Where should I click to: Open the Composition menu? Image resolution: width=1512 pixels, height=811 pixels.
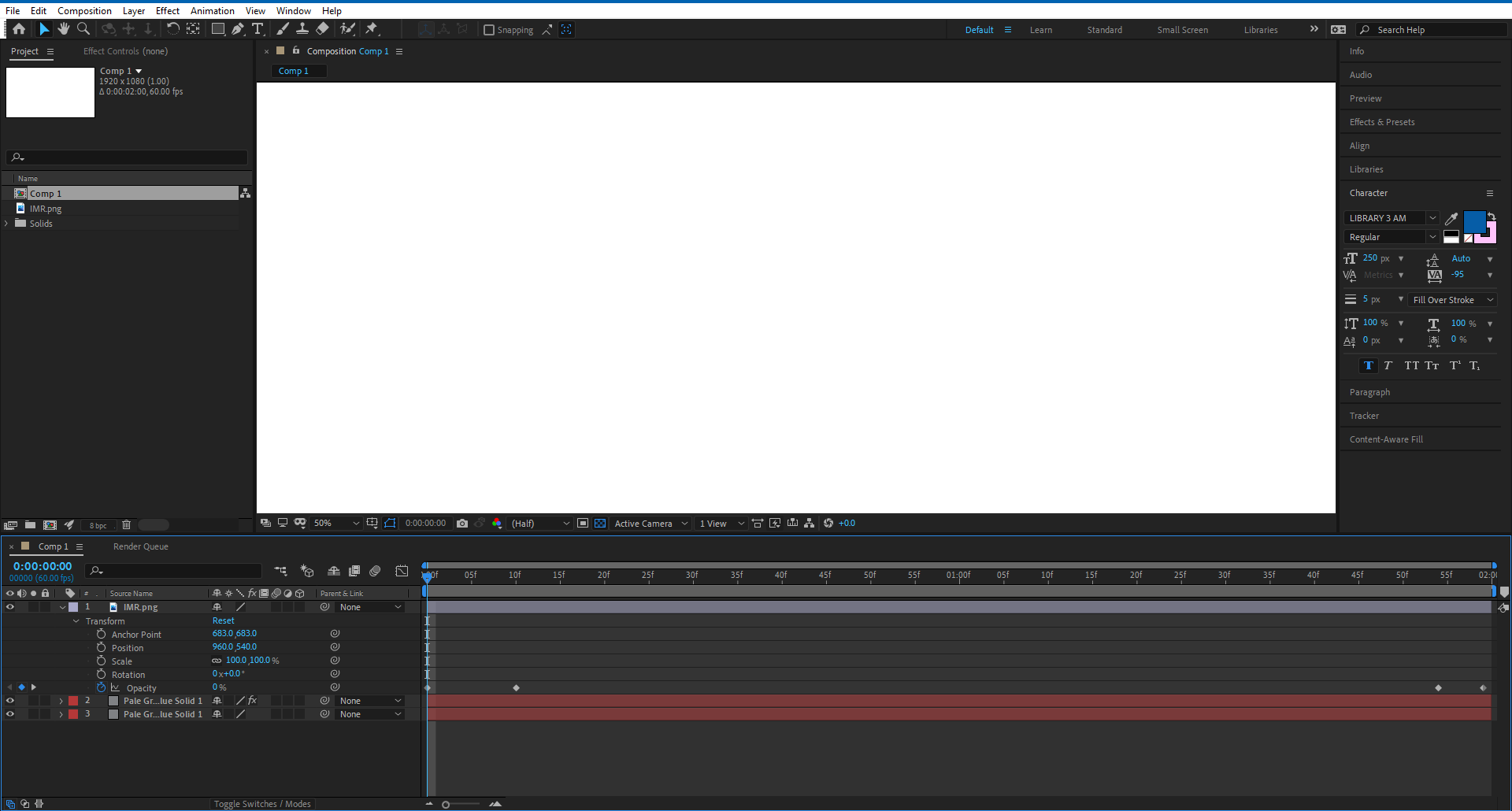coord(84,10)
